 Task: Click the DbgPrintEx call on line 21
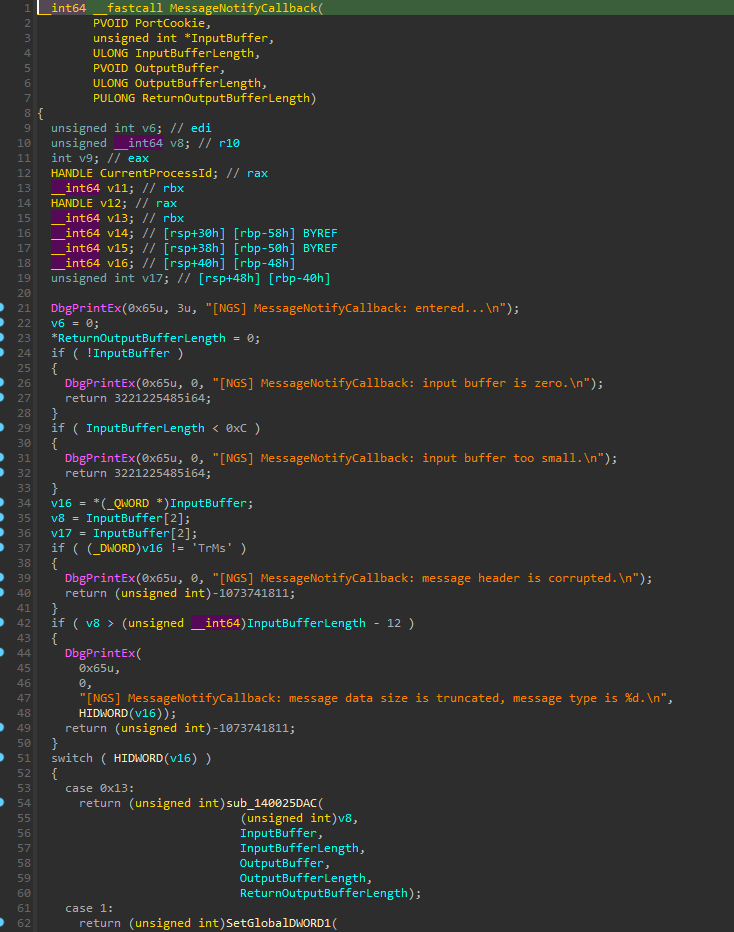[x=86, y=308]
